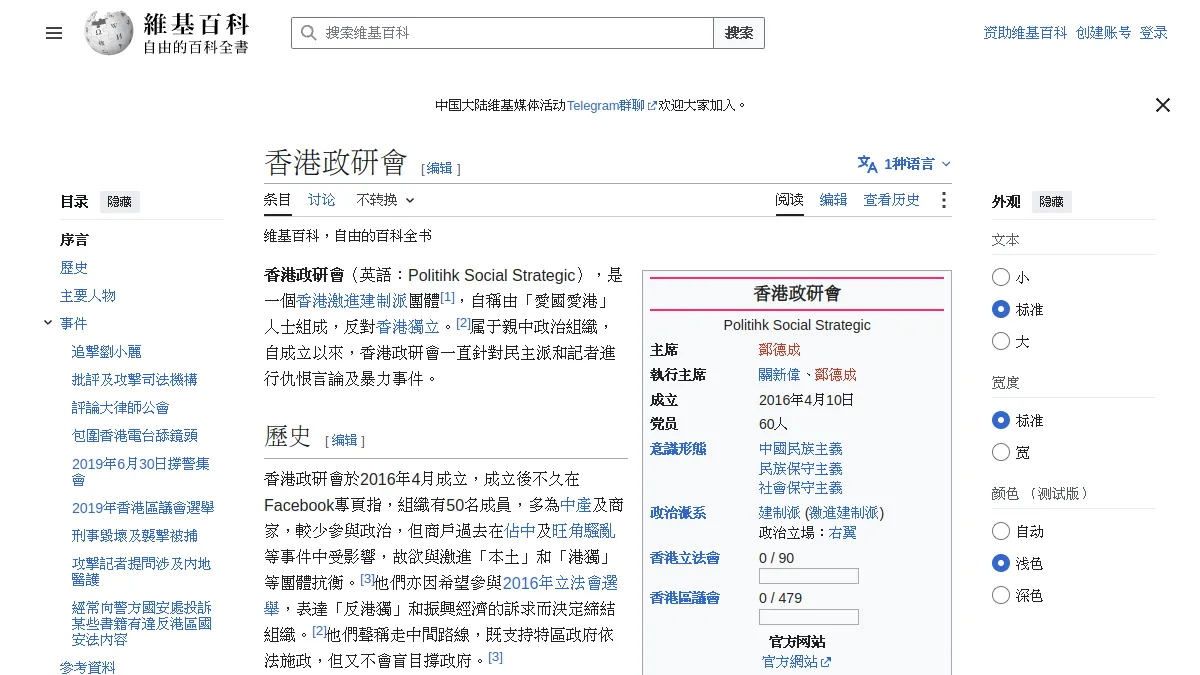Open the 香港獨立 article link
The width and height of the screenshot is (1200, 675).
pyautogui.click(x=408, y=326)
